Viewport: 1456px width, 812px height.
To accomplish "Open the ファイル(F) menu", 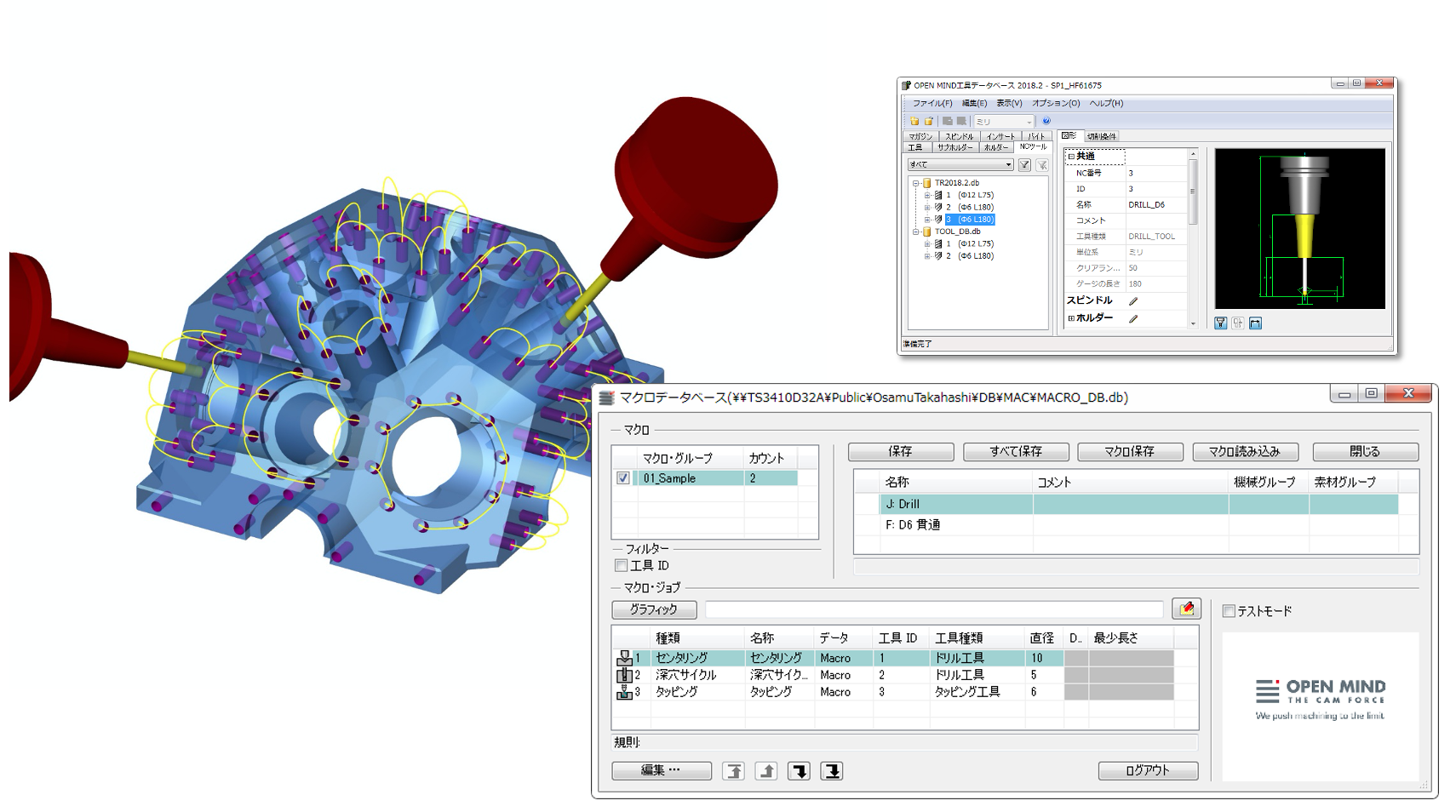I will (932, 103).
